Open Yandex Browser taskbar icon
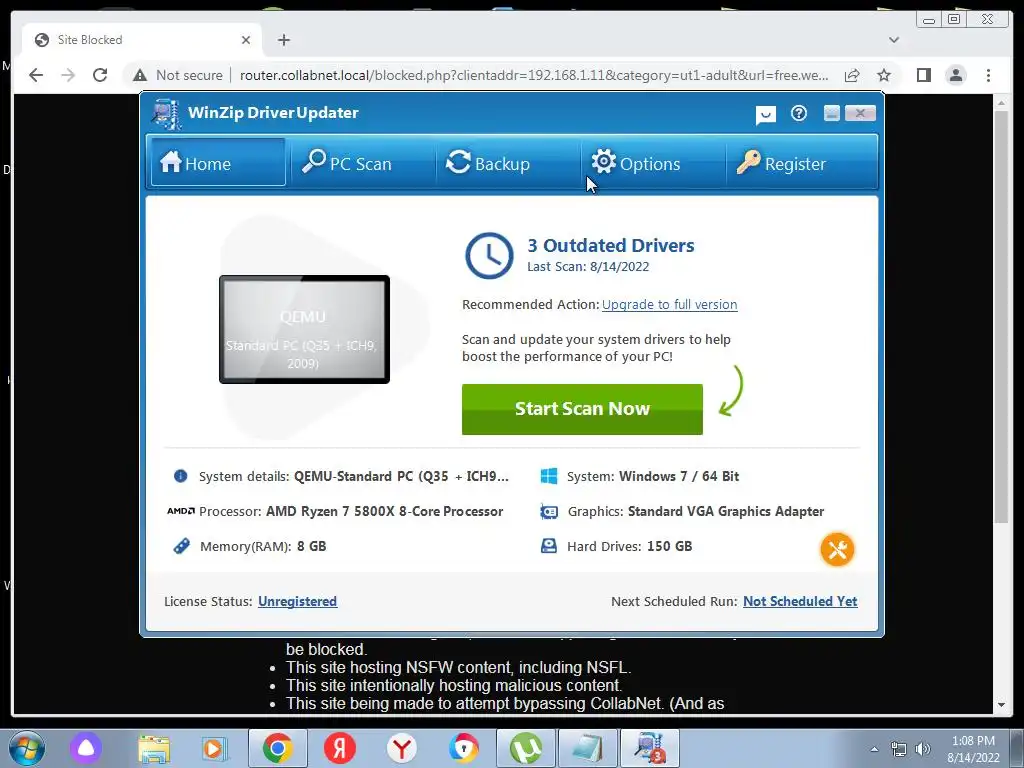This screenshot has height=768, width=1024. (x=402, y=748)
